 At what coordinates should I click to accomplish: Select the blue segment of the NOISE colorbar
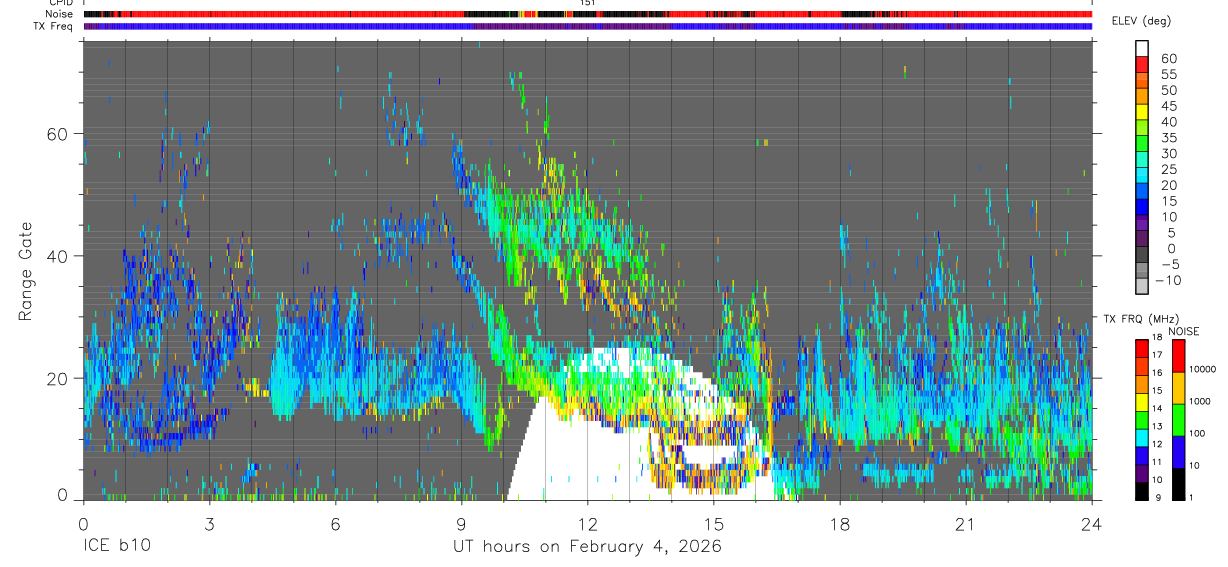pyautogui.click(x=1179, y=452)
